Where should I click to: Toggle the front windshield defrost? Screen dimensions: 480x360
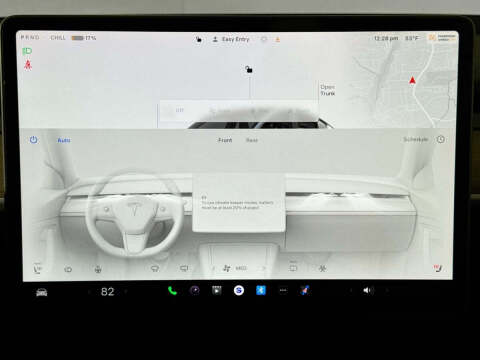[155, 268]
